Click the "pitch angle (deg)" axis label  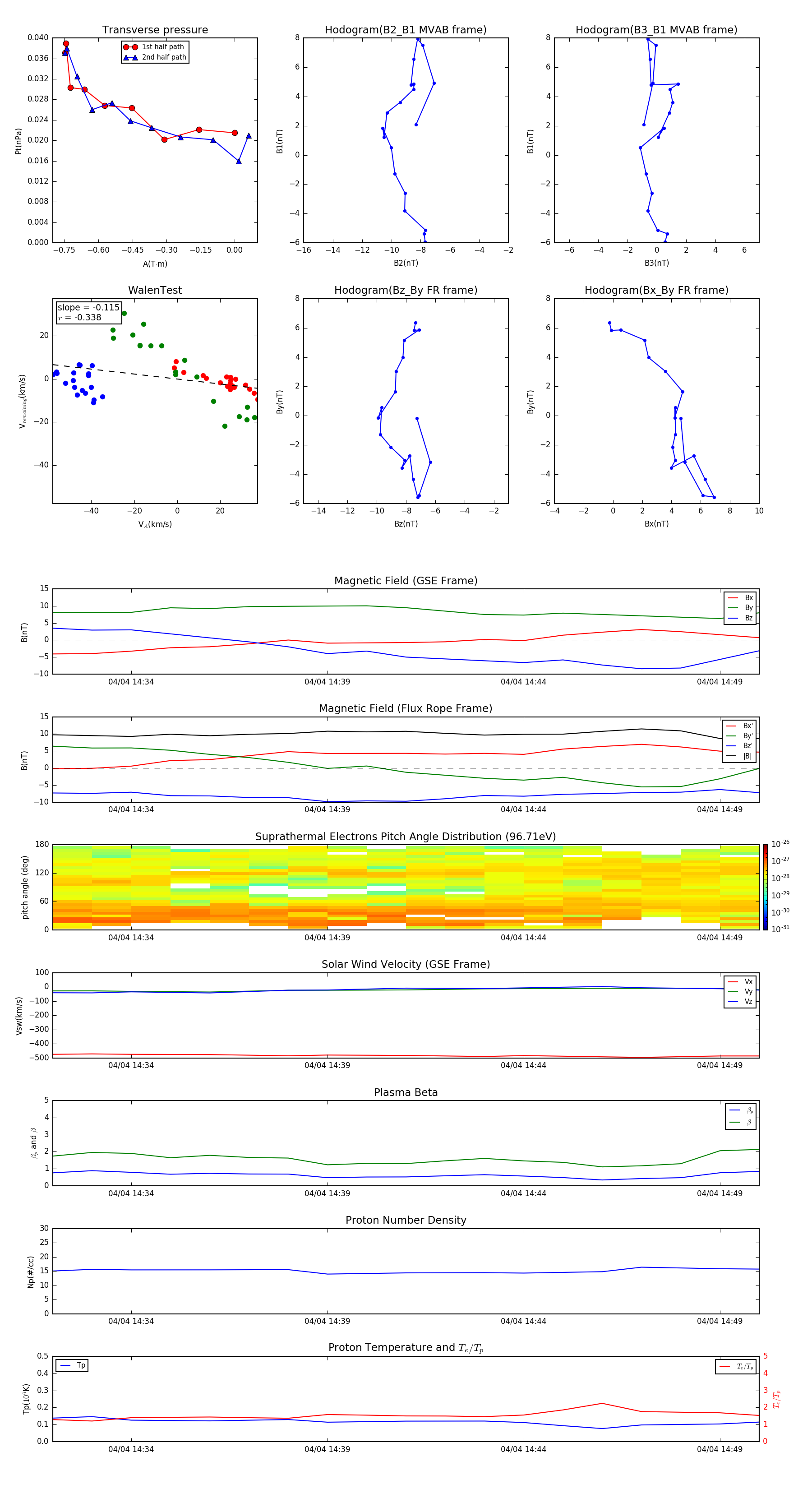click(x=25, y=887)
